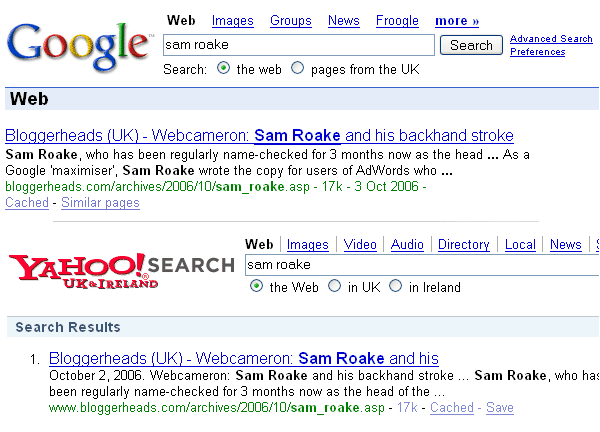Switch to the Google Groups tab

pyautogui.click(x=291, y=21)
